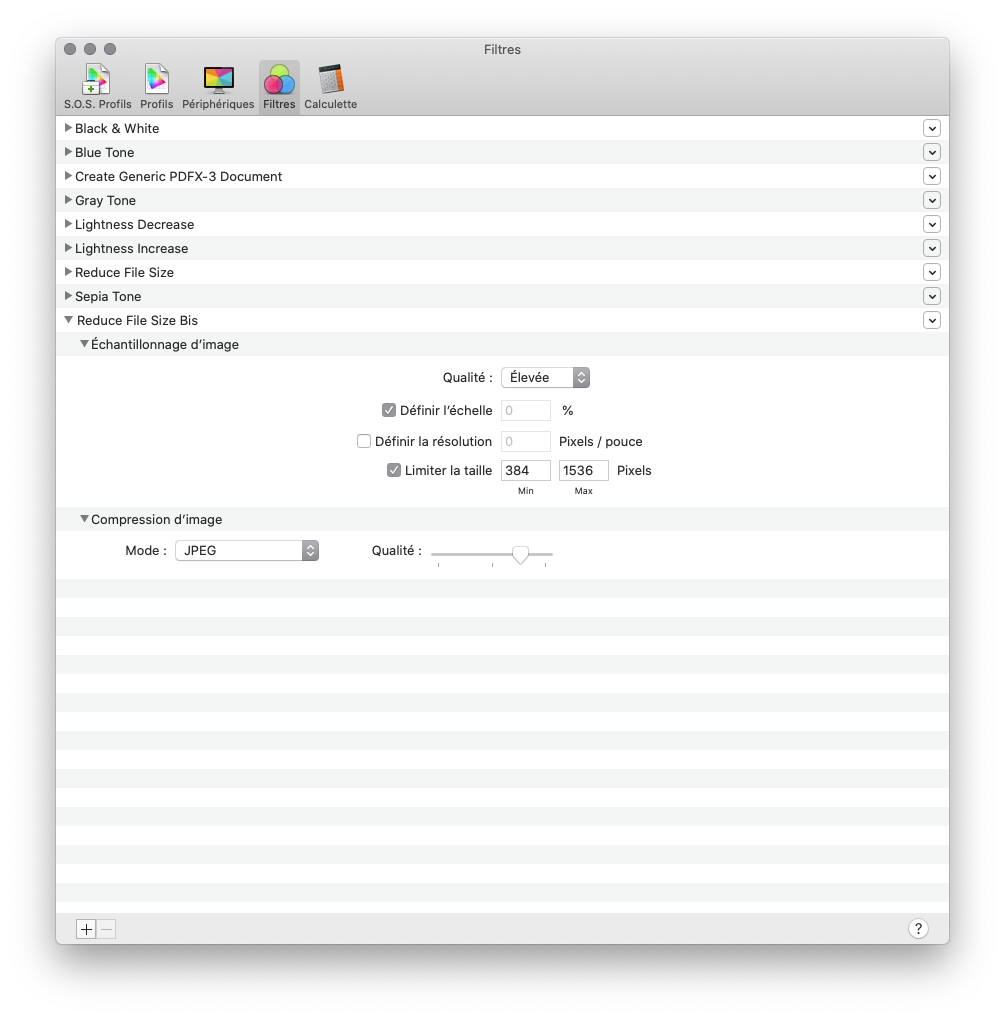Open the Périphériques pane
Screen dimensions: 1005x1018
click(x=218, y=88)
